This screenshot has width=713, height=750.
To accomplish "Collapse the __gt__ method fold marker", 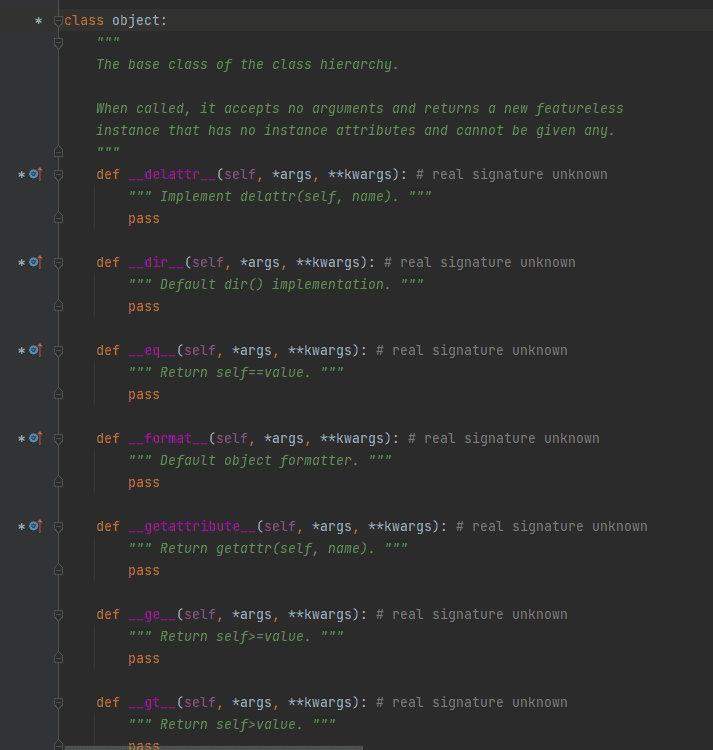I will [58, 702].
